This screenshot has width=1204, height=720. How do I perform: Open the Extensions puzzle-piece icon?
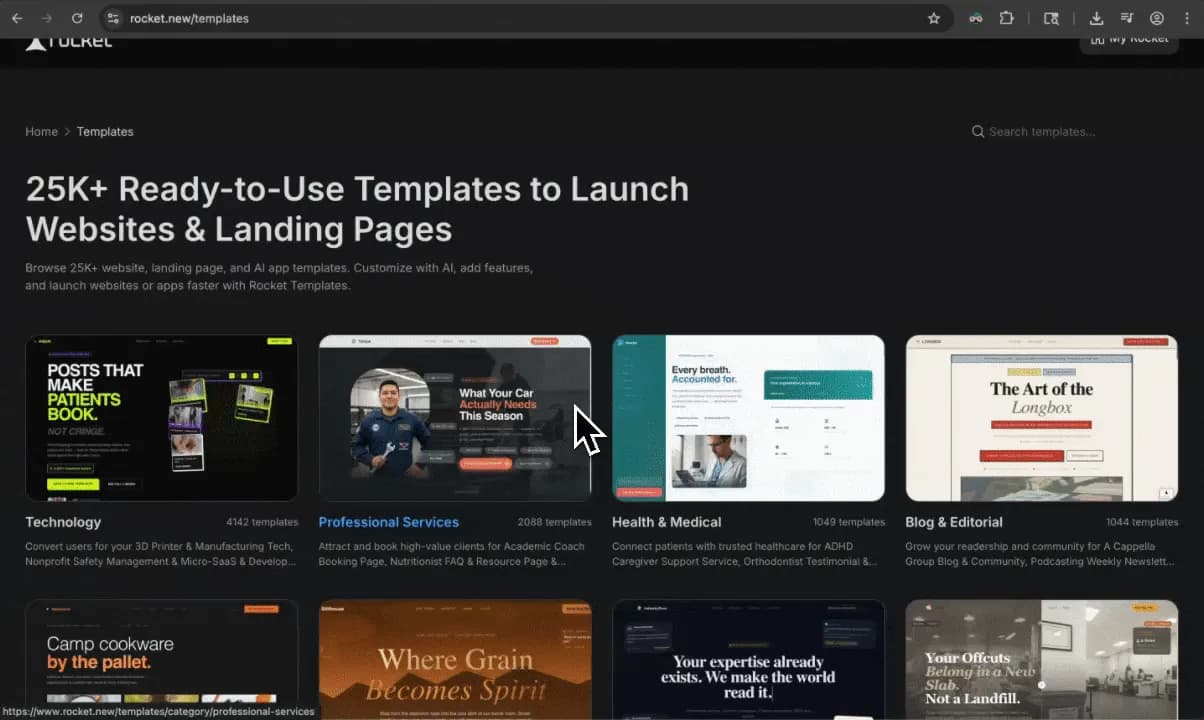click(1007, 18)
